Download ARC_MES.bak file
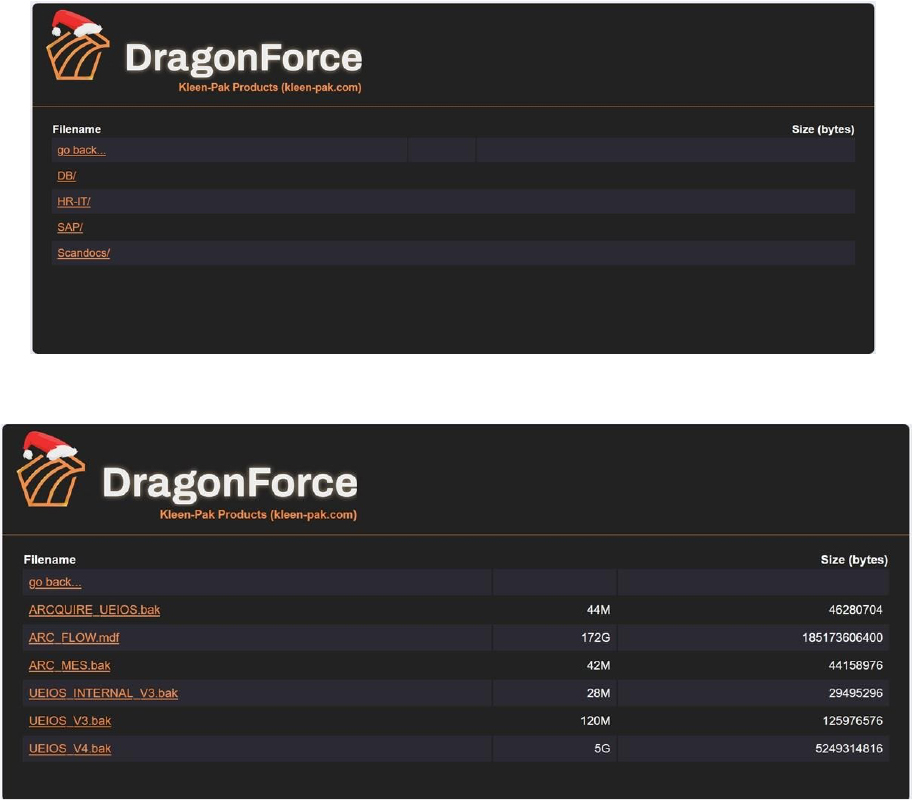Image resolution: width=913 pixels, height=800 pixels. pyautogui.click(x=69, y=666)
